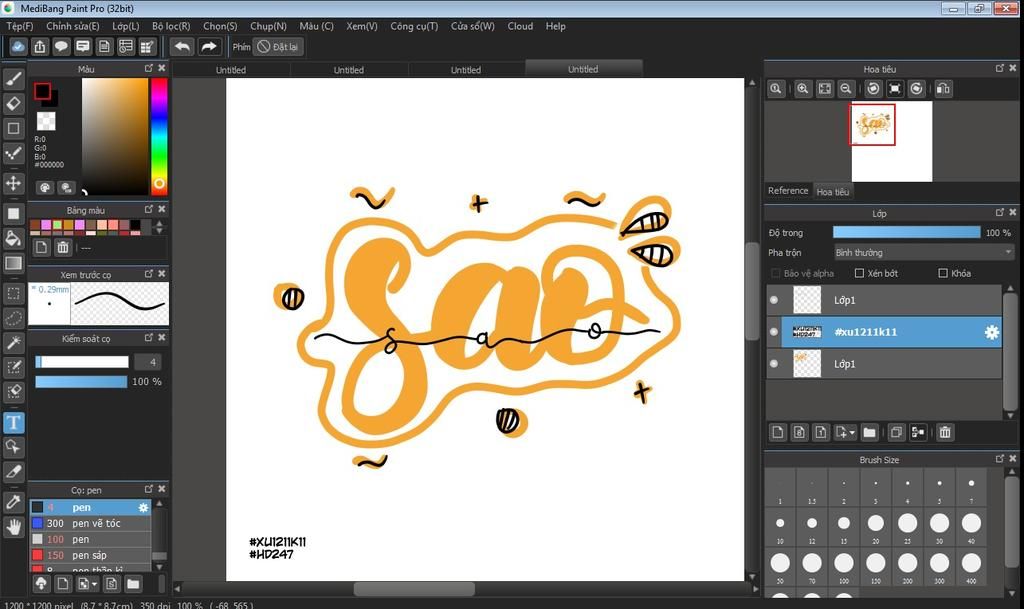
Task: Undock the Brush Size panel
Action: (1000, 459)
